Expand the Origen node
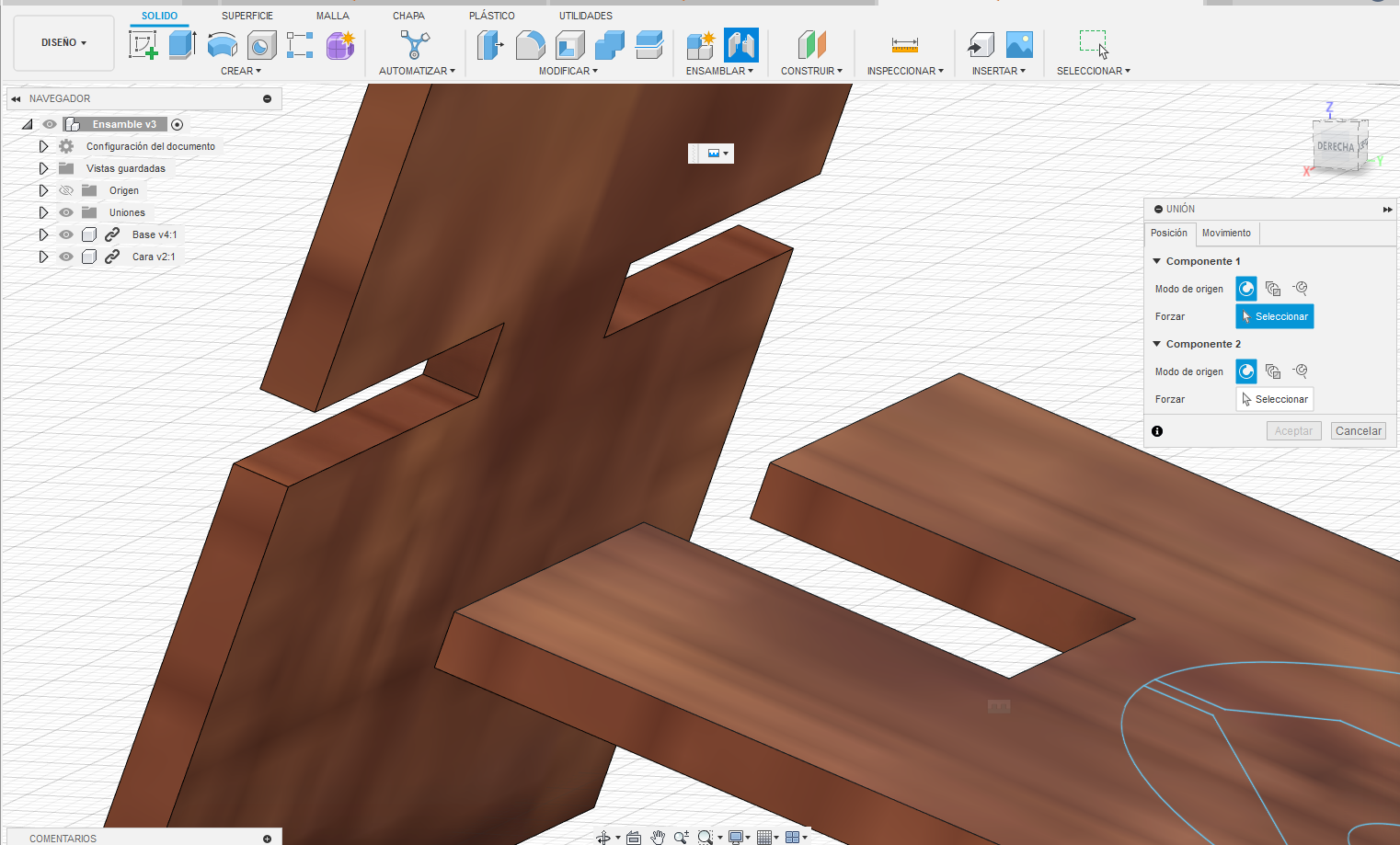Image resolution: width=1400 pixels, height=845 pixels. tap(43, 190)
